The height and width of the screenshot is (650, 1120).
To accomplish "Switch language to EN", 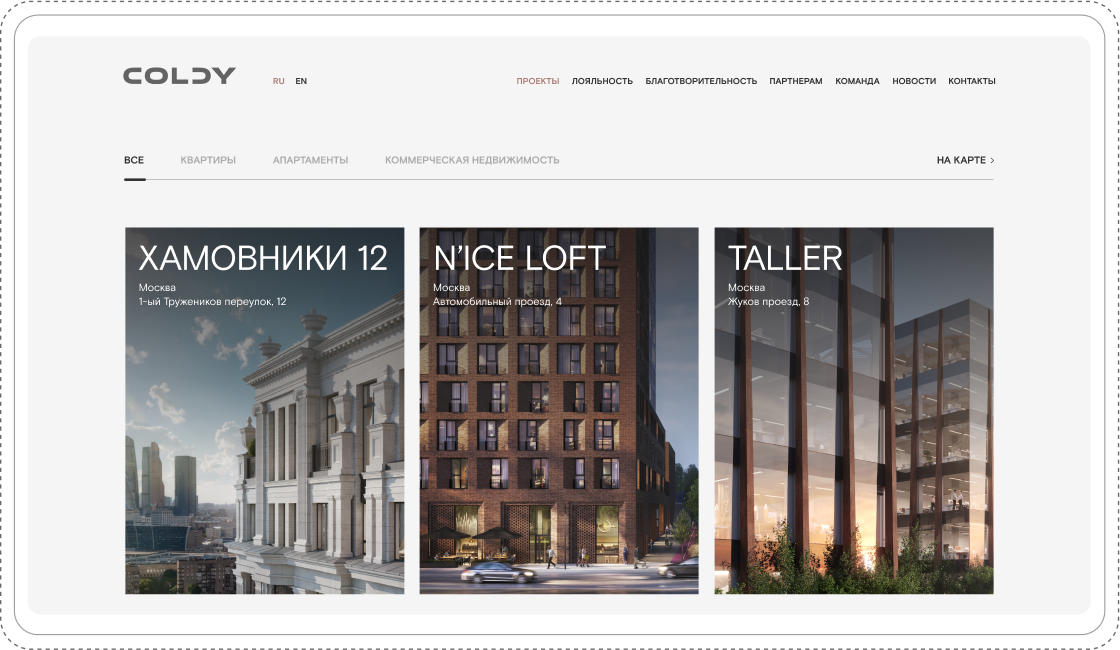I will point(301,81).
